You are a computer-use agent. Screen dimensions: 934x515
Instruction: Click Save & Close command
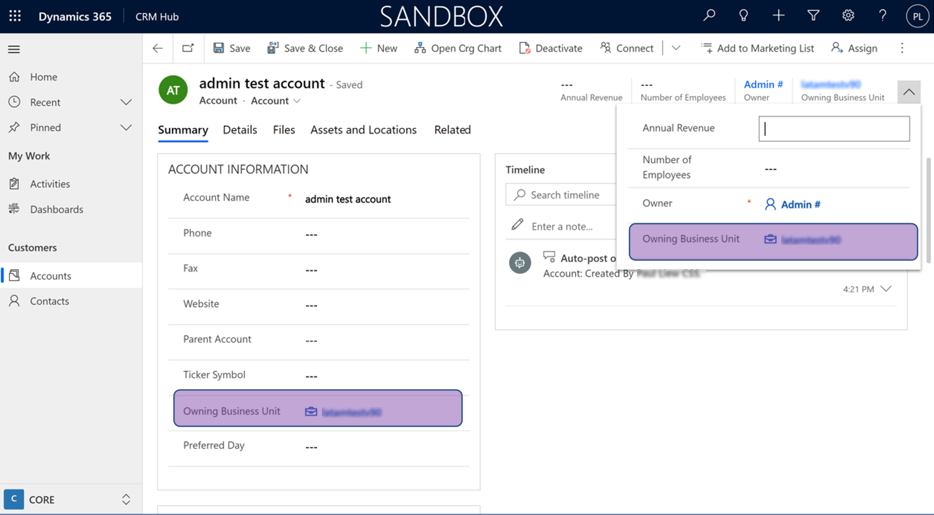[305, 48]
